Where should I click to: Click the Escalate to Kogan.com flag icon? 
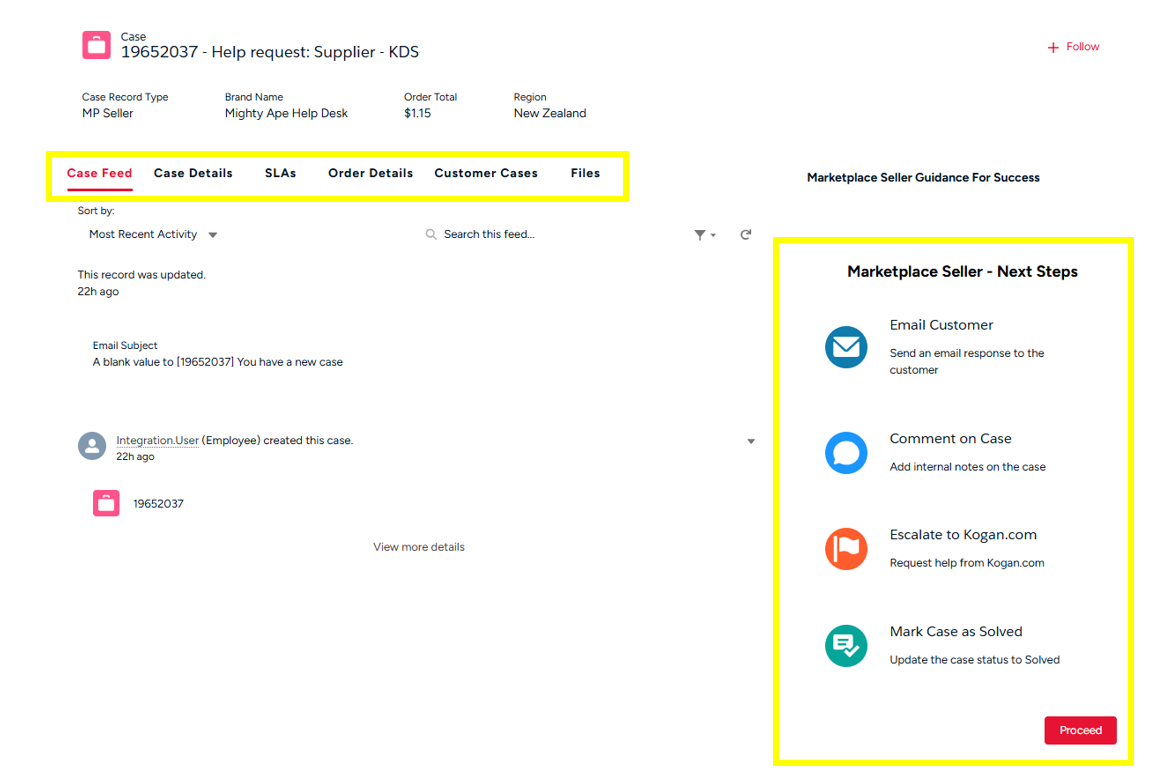tap(846, 549)
